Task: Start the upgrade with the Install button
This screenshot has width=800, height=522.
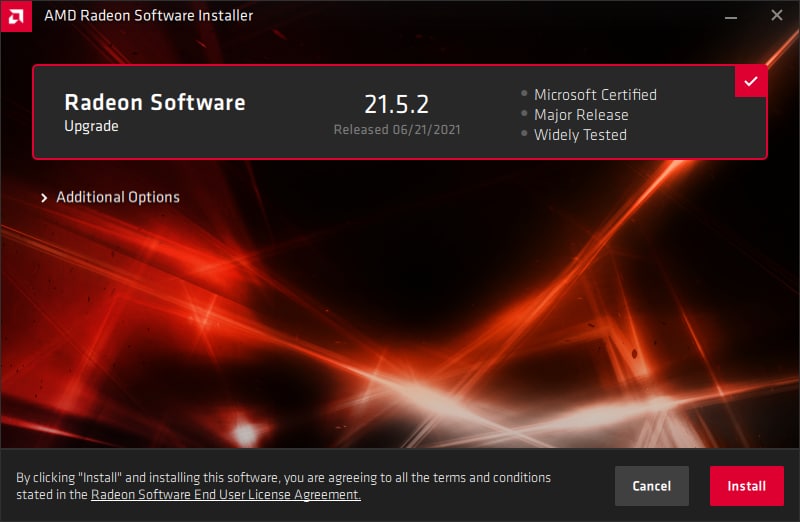Action: click(x=746, y=486)
